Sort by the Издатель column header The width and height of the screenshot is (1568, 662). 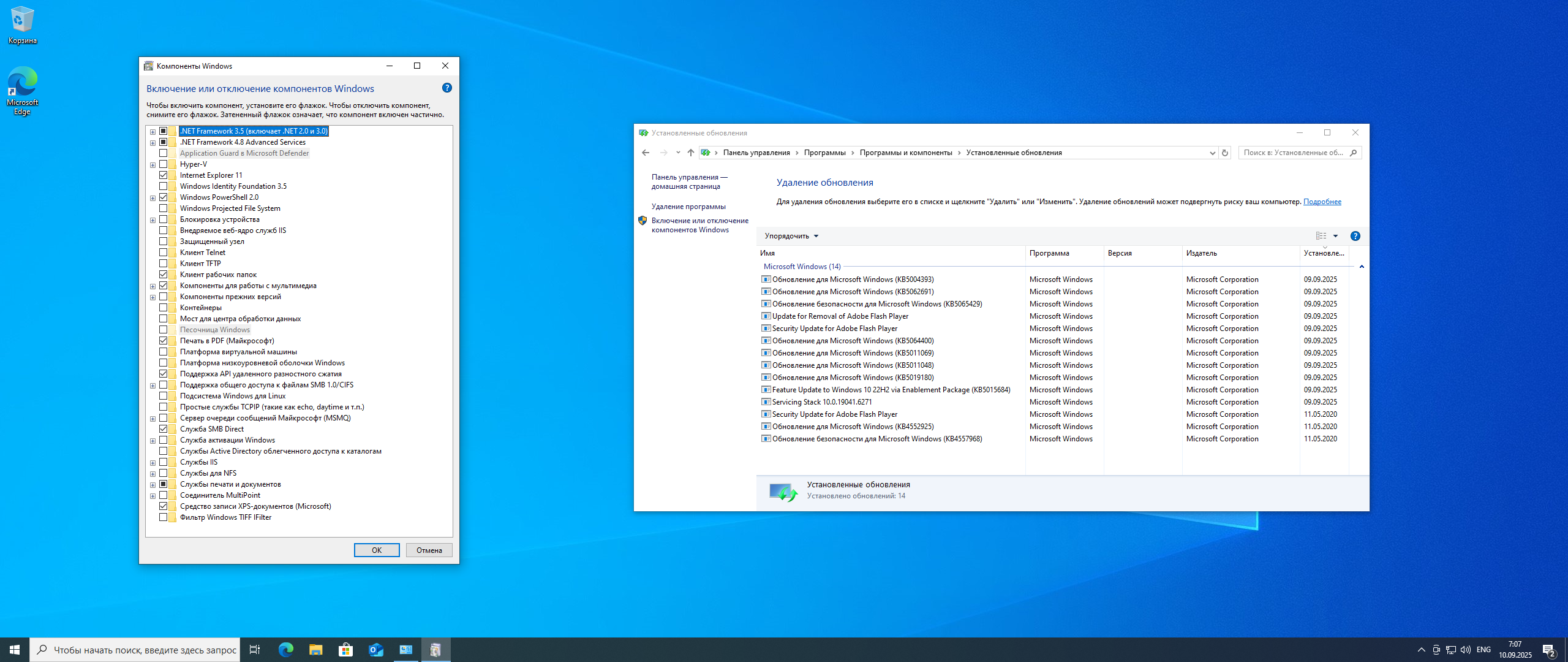[1240, 253]
